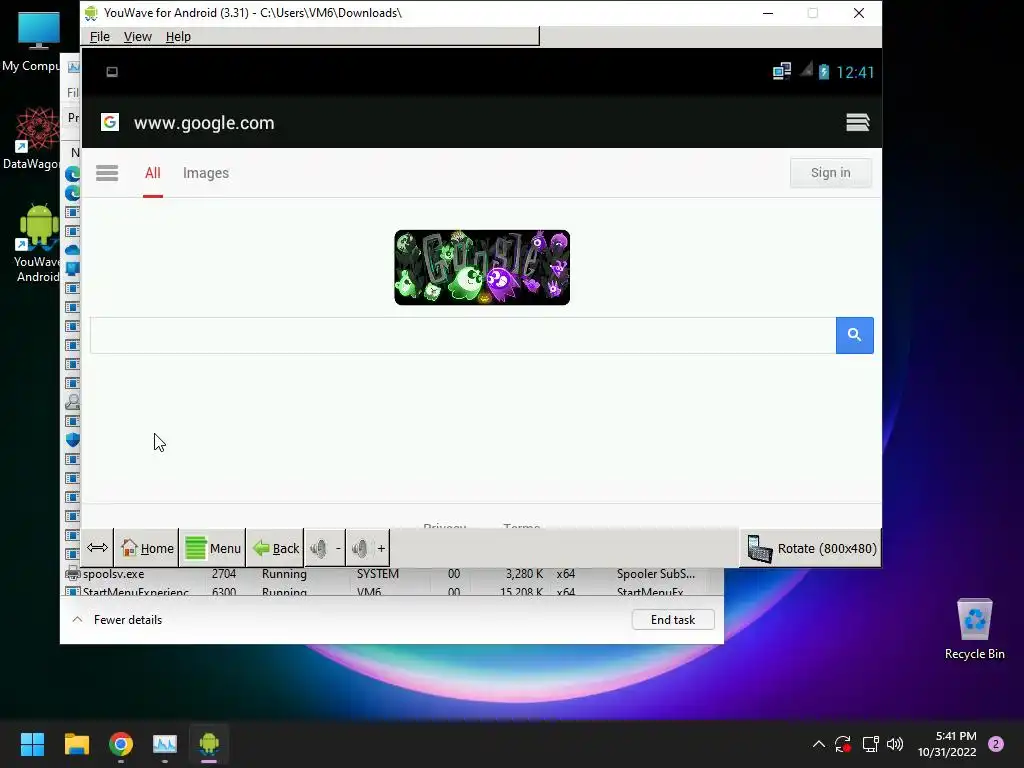Show hidden tray icons chevron
This screenshot has height=768, width=1024.
(818, 744)
